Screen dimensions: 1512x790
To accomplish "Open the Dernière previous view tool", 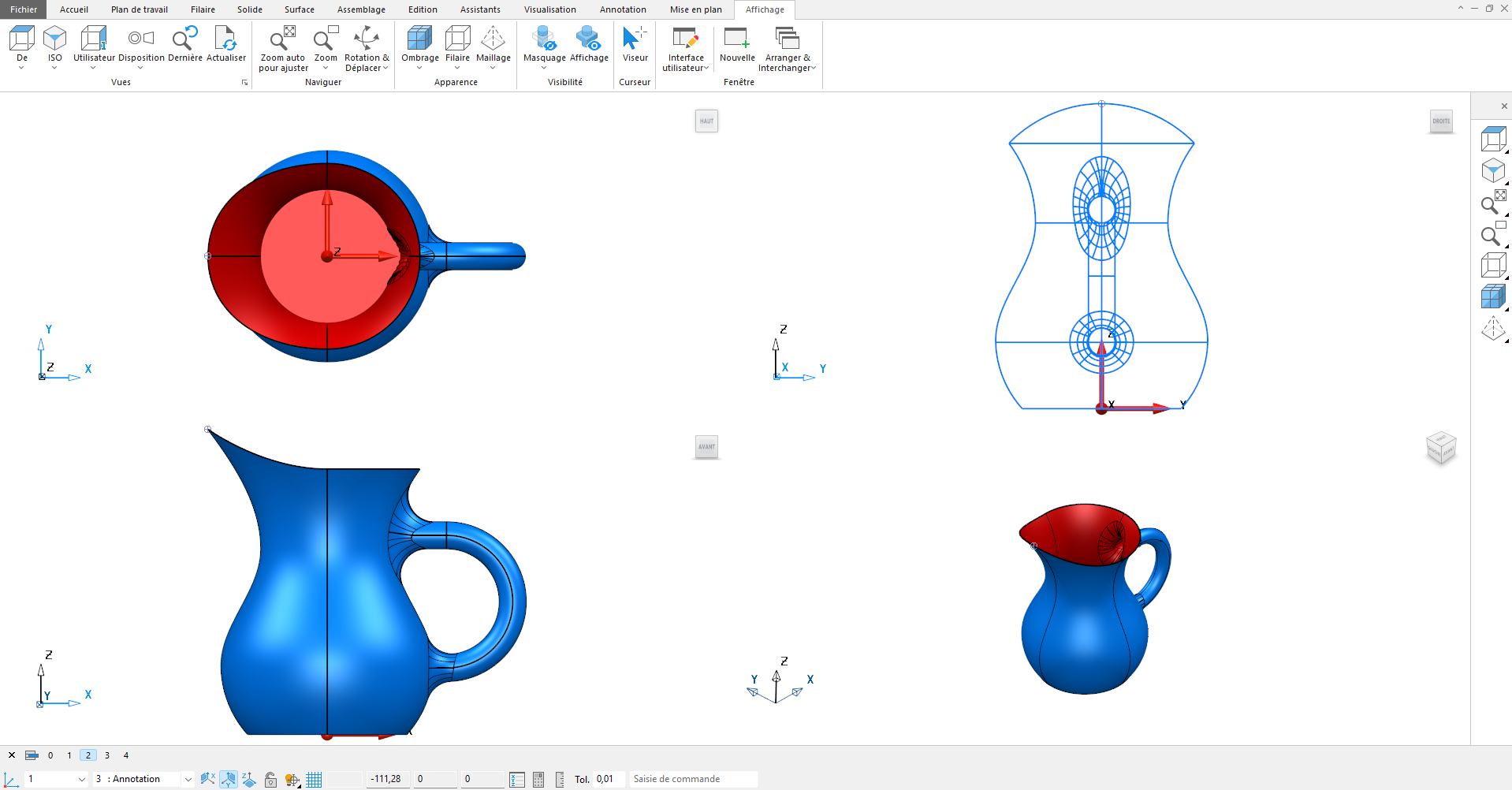I will click(x=185, y=39).
